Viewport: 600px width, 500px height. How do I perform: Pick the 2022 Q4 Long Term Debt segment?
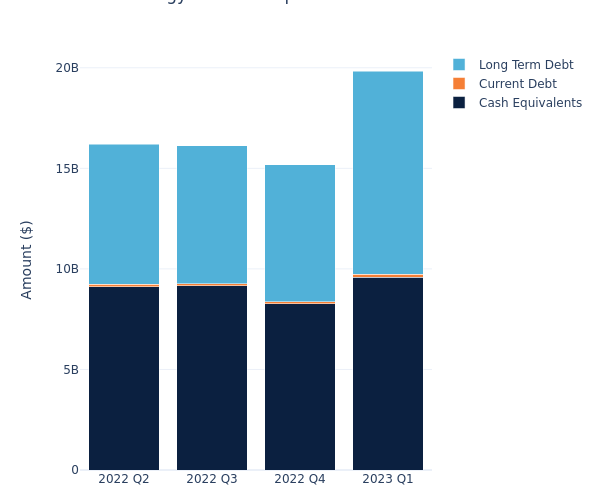click(x=300, y=232)
